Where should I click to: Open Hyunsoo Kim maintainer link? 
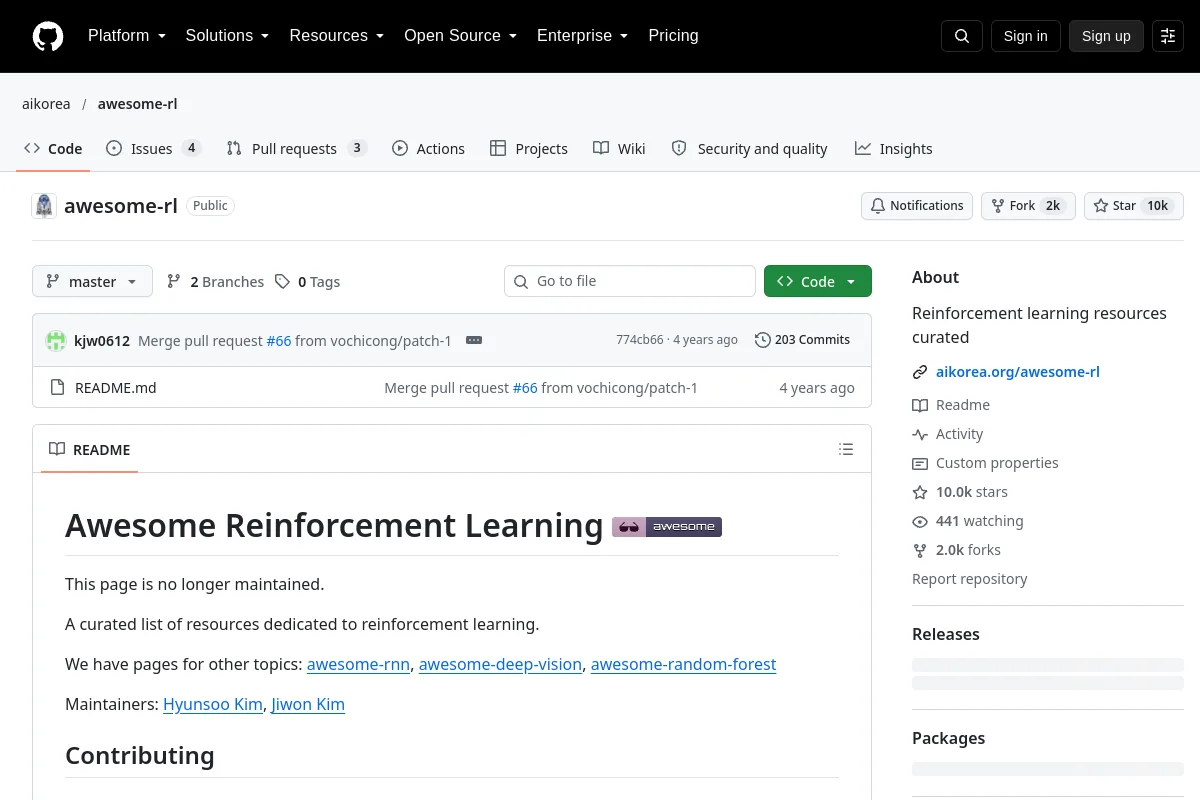click(x=213, y=704)
